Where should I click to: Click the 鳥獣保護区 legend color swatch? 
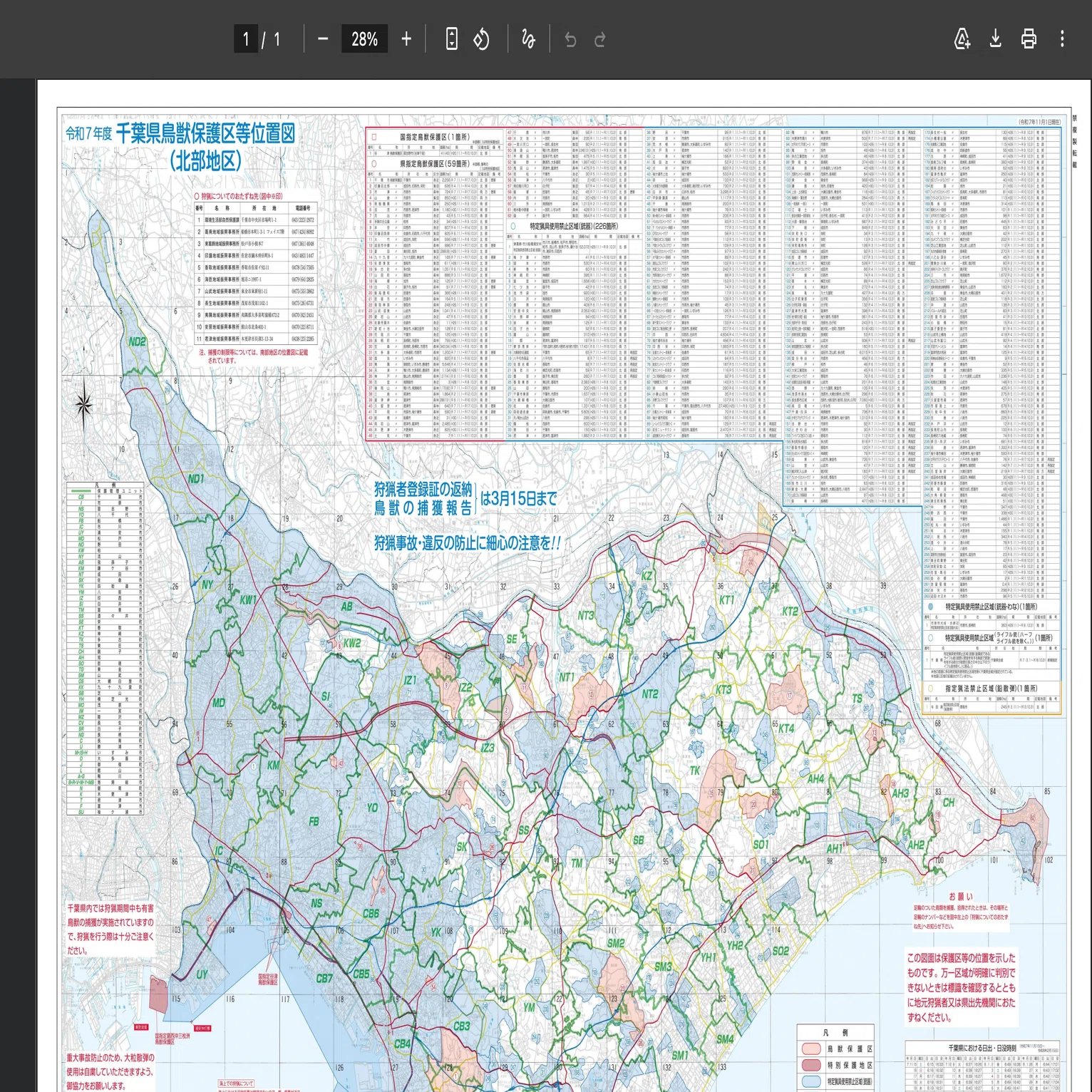(812, 1049)
